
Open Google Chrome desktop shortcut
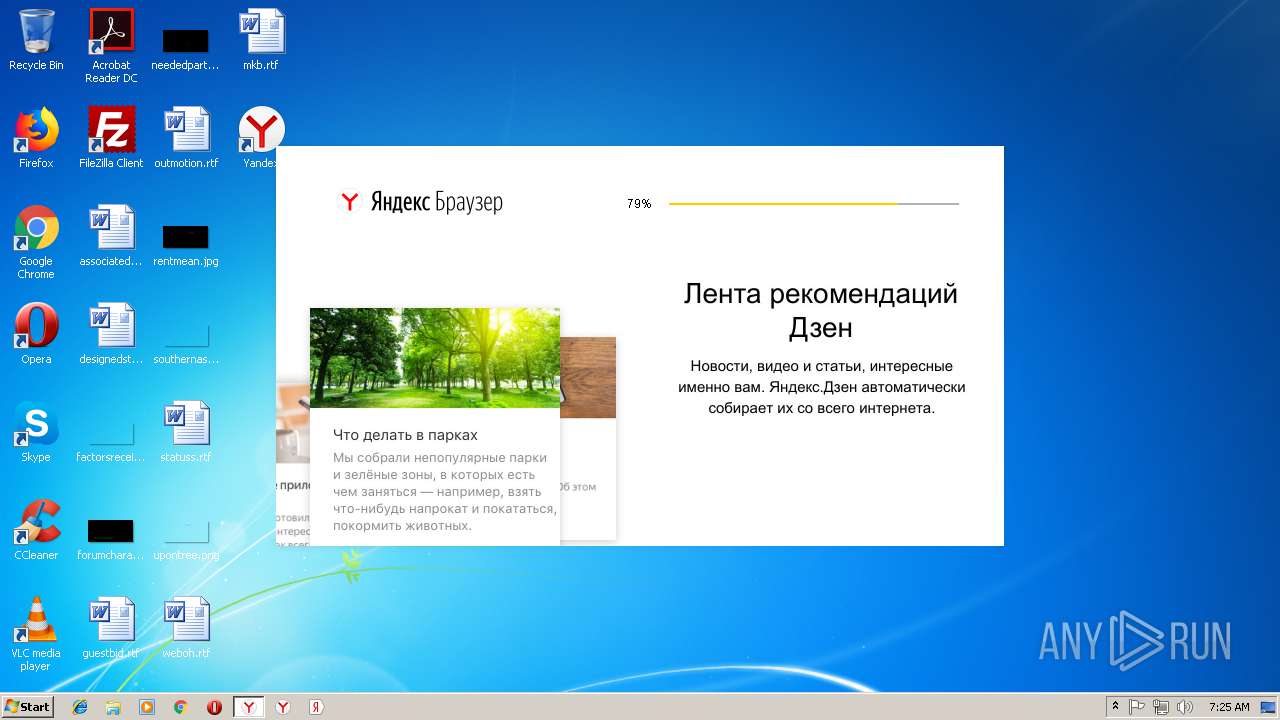click(36, 242)
